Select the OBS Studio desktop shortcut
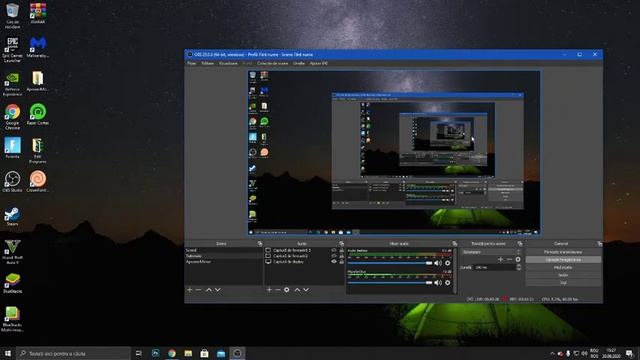 click(12, 182)
